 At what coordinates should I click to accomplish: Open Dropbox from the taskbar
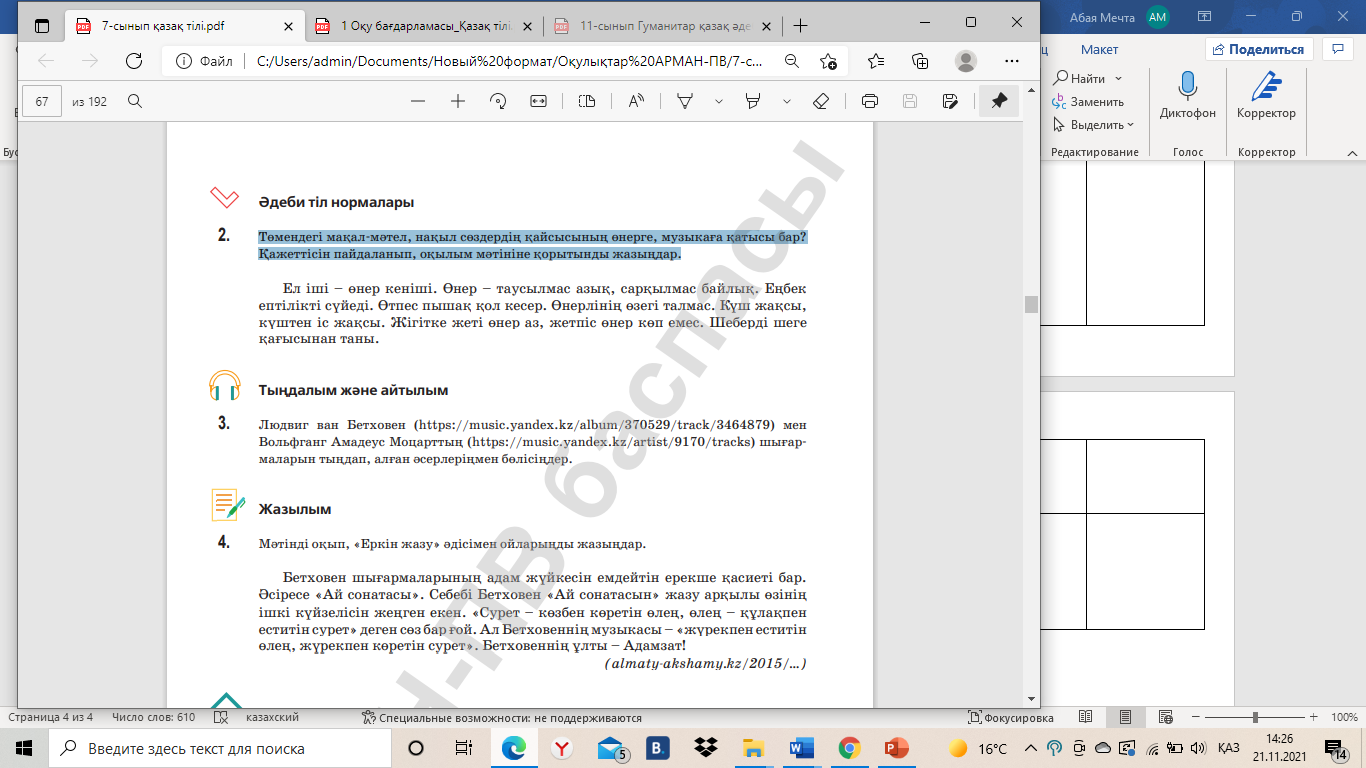(x=706, y=748)
